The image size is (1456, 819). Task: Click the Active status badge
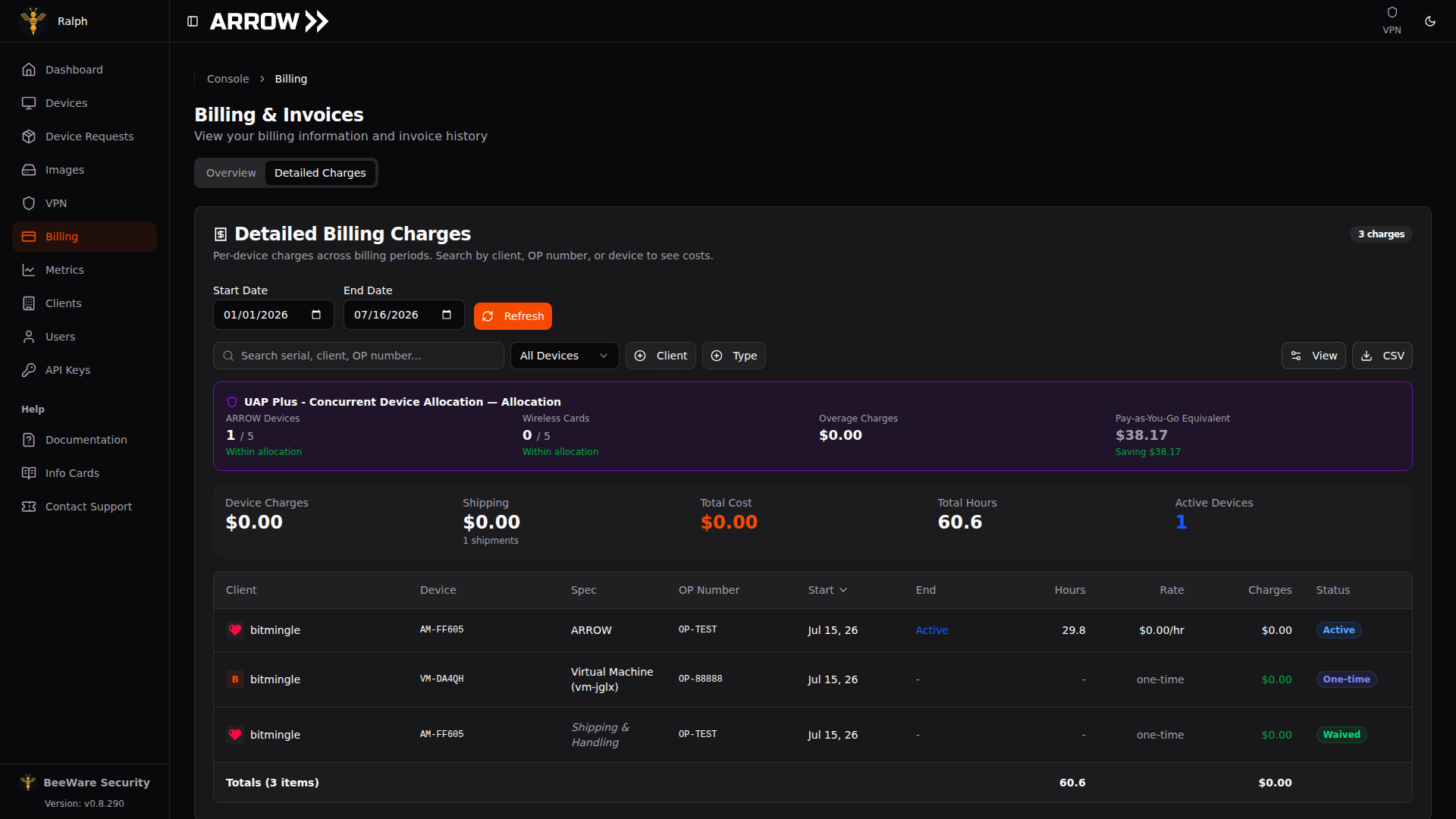pyautogui.click(x=1338, y=630)
